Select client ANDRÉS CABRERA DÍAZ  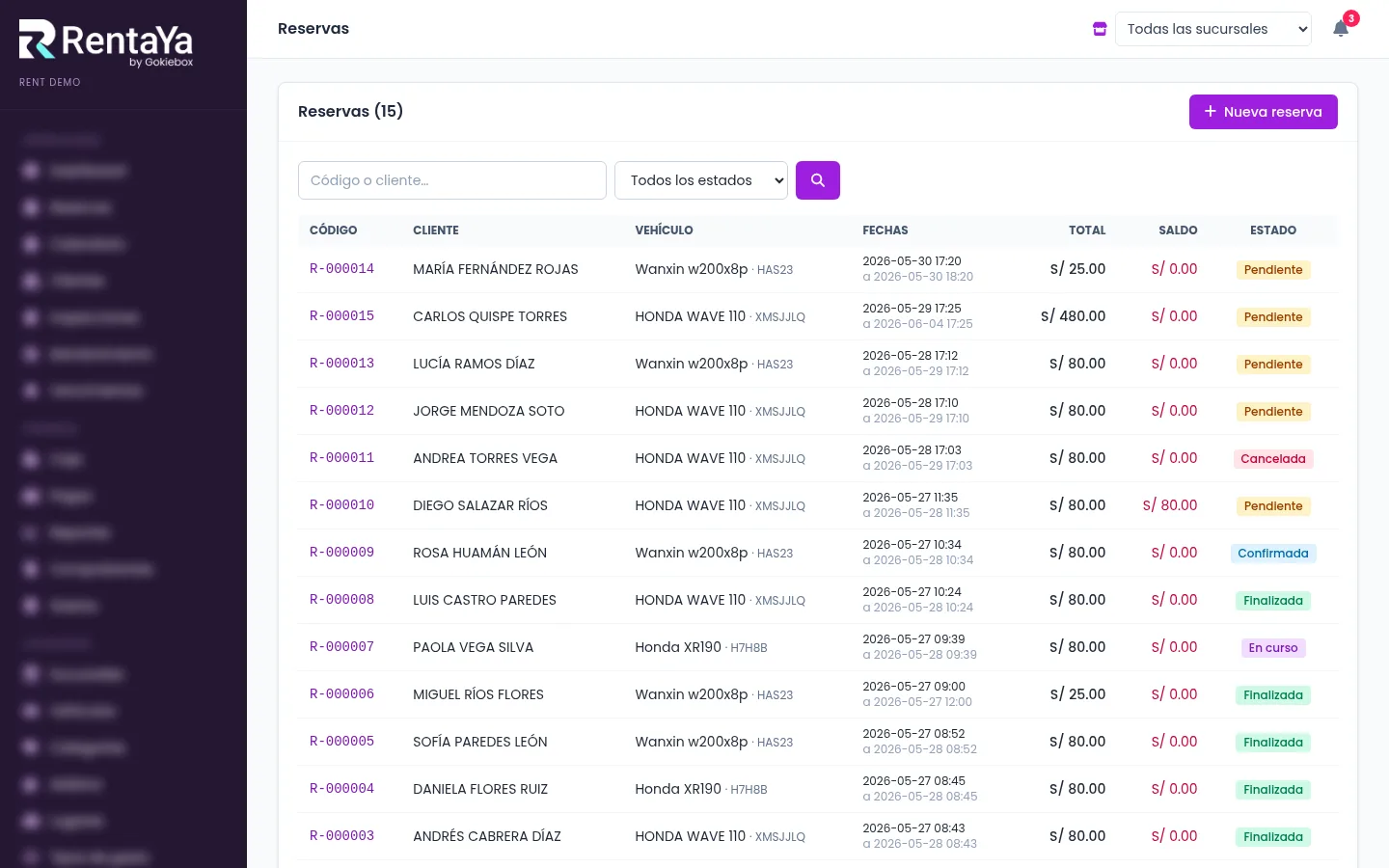487,836
